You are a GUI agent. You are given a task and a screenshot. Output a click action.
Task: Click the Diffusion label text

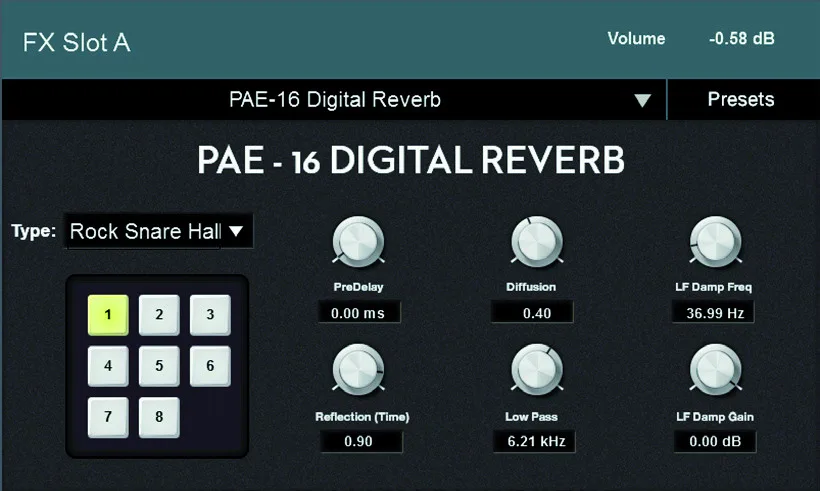[531, 287]
